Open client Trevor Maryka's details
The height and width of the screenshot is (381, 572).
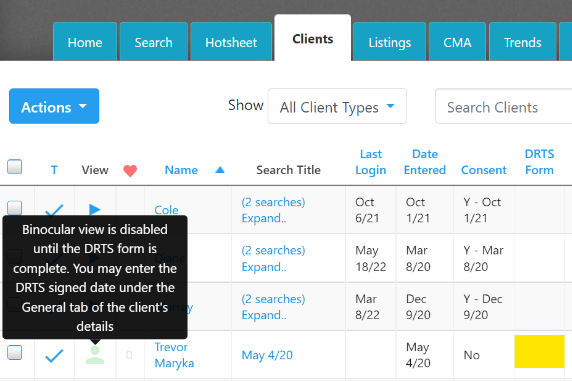174,355
